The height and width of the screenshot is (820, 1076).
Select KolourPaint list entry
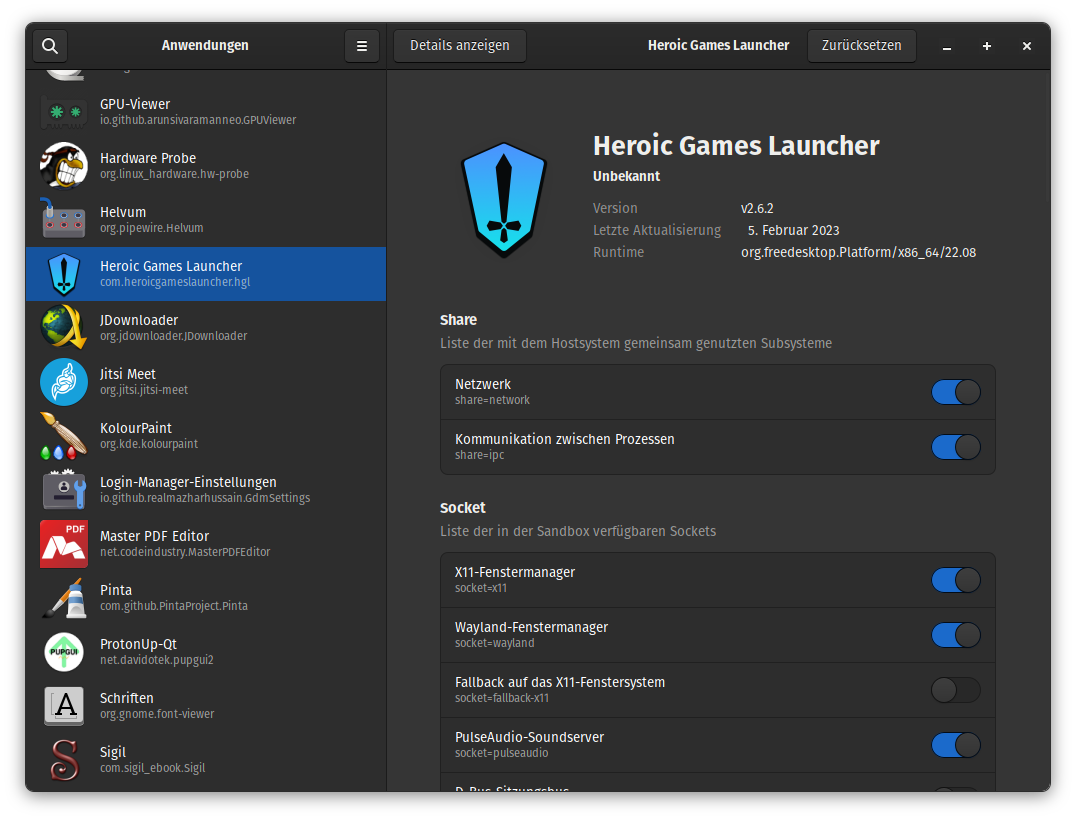coord(206,436)
